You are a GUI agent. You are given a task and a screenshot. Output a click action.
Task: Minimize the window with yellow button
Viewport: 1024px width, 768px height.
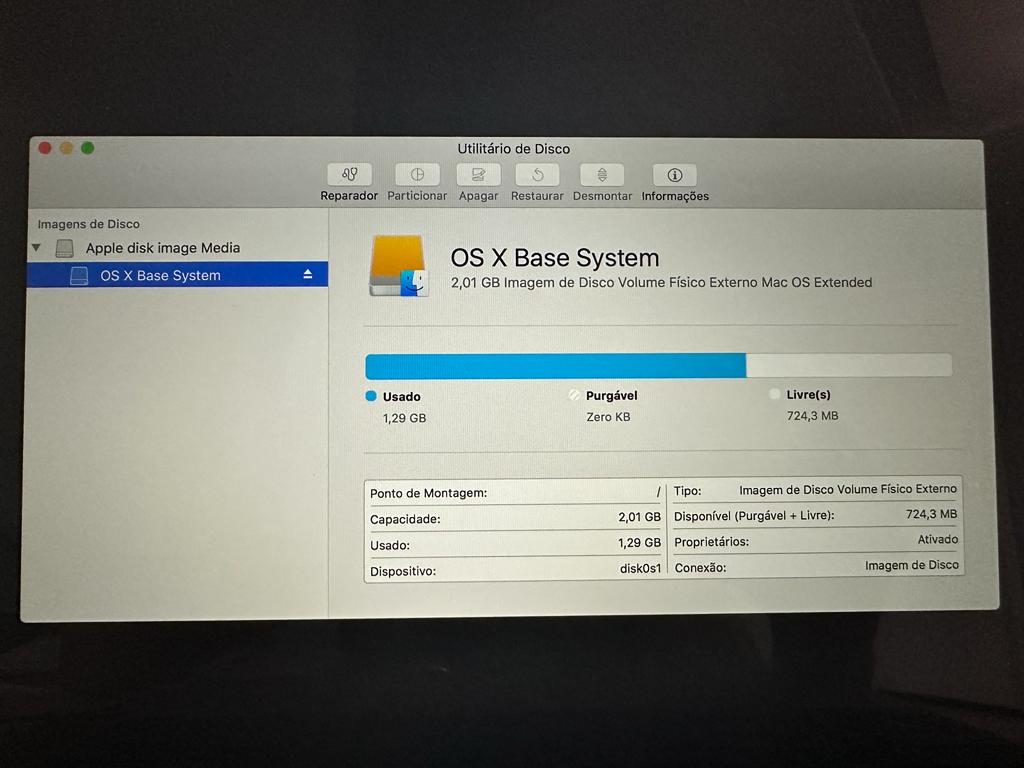(67, 148)
